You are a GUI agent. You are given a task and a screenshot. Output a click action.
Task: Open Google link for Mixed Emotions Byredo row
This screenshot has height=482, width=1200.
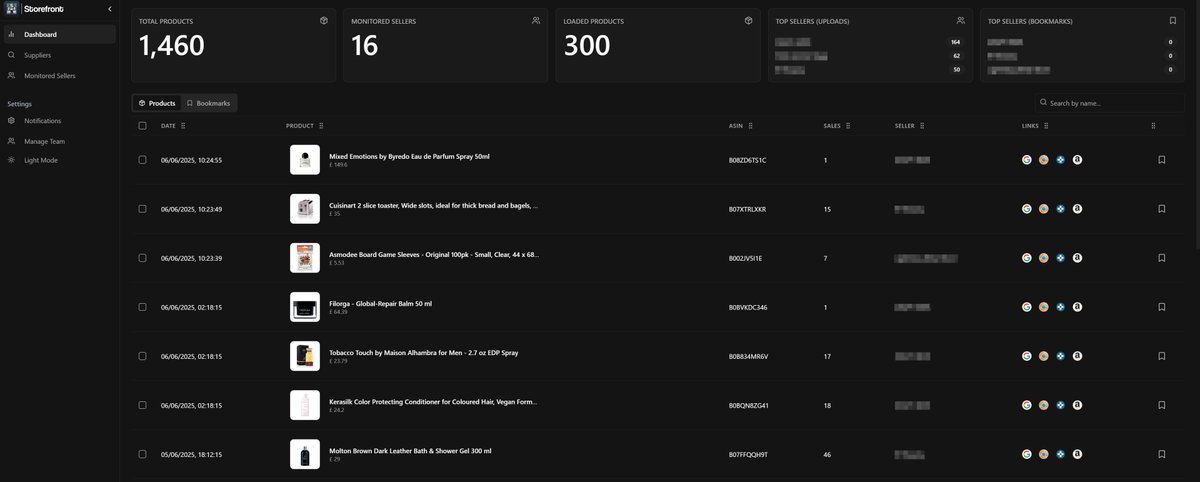point(1026,160)
